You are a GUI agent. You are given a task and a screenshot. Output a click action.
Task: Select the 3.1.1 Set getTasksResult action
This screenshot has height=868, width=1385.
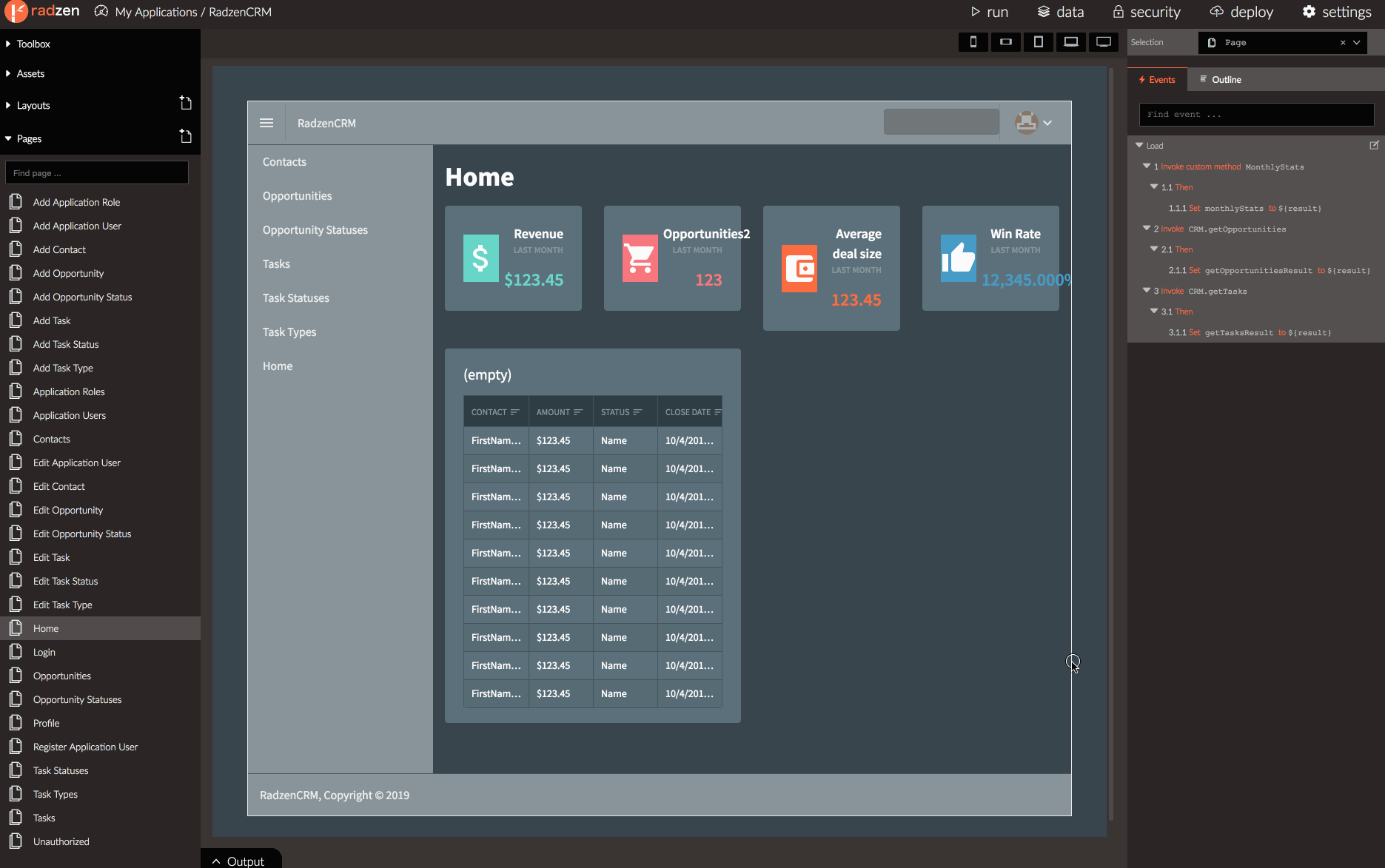click(x=1250, y=332)
